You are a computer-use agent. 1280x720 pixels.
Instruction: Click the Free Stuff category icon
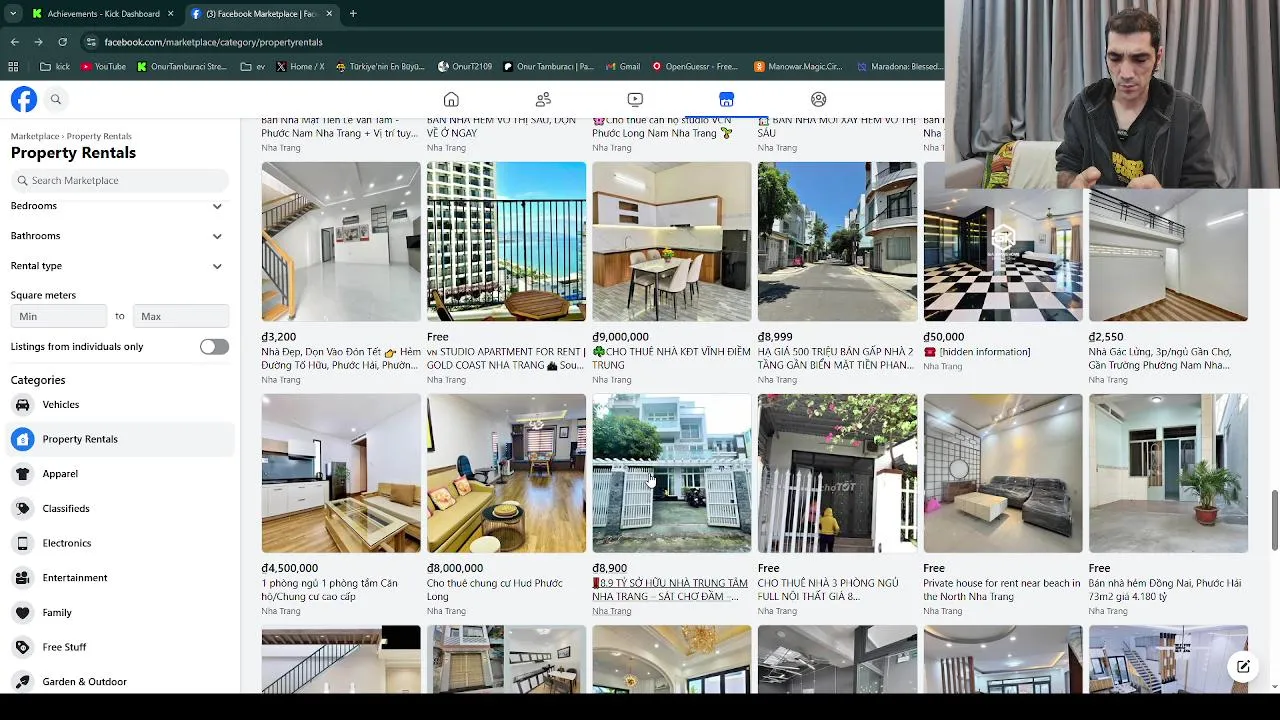22,647
